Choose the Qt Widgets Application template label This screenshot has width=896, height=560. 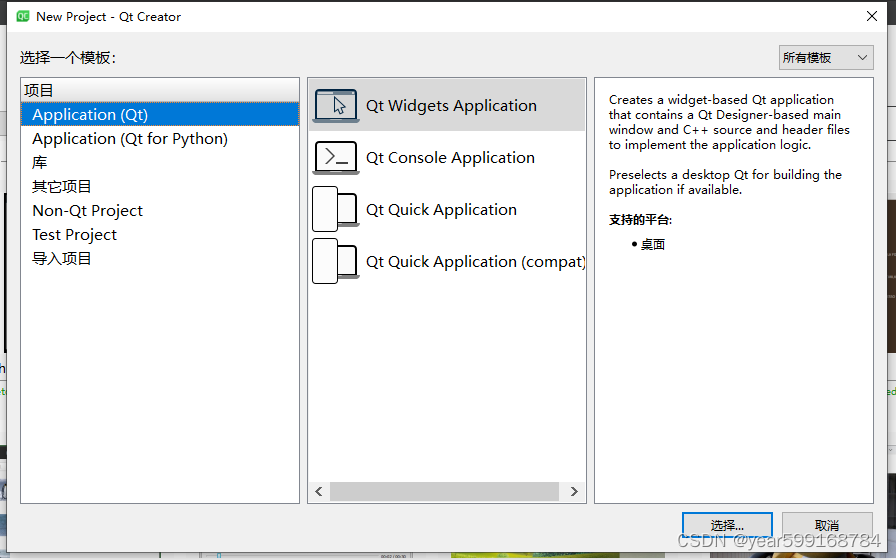451,106
